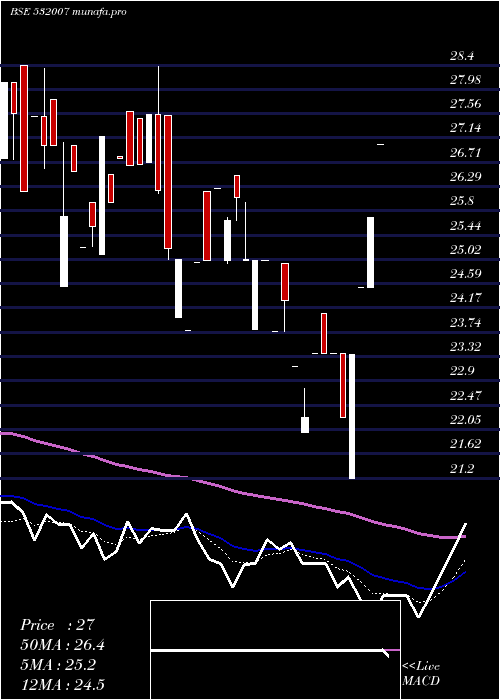This screenshot has height=700, width=500.
Task: Click the 23.32 price axis label
Action: coord(465,346)
